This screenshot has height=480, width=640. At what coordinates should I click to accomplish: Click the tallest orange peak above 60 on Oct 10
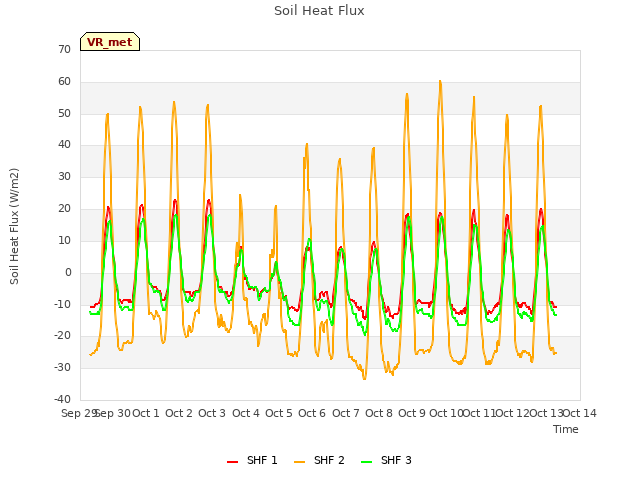440,81
